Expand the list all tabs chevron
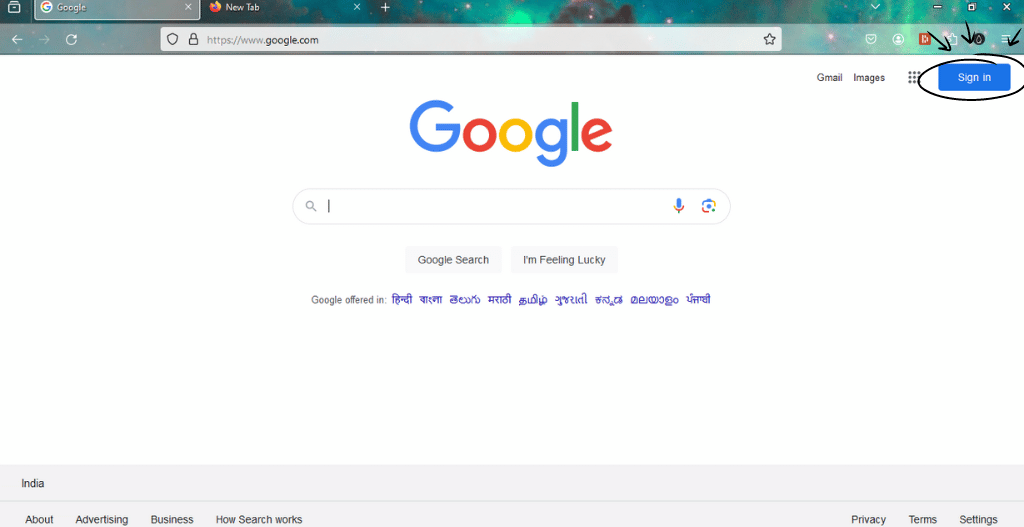This screenshot has width=1024, height=527. click(876, 7)
